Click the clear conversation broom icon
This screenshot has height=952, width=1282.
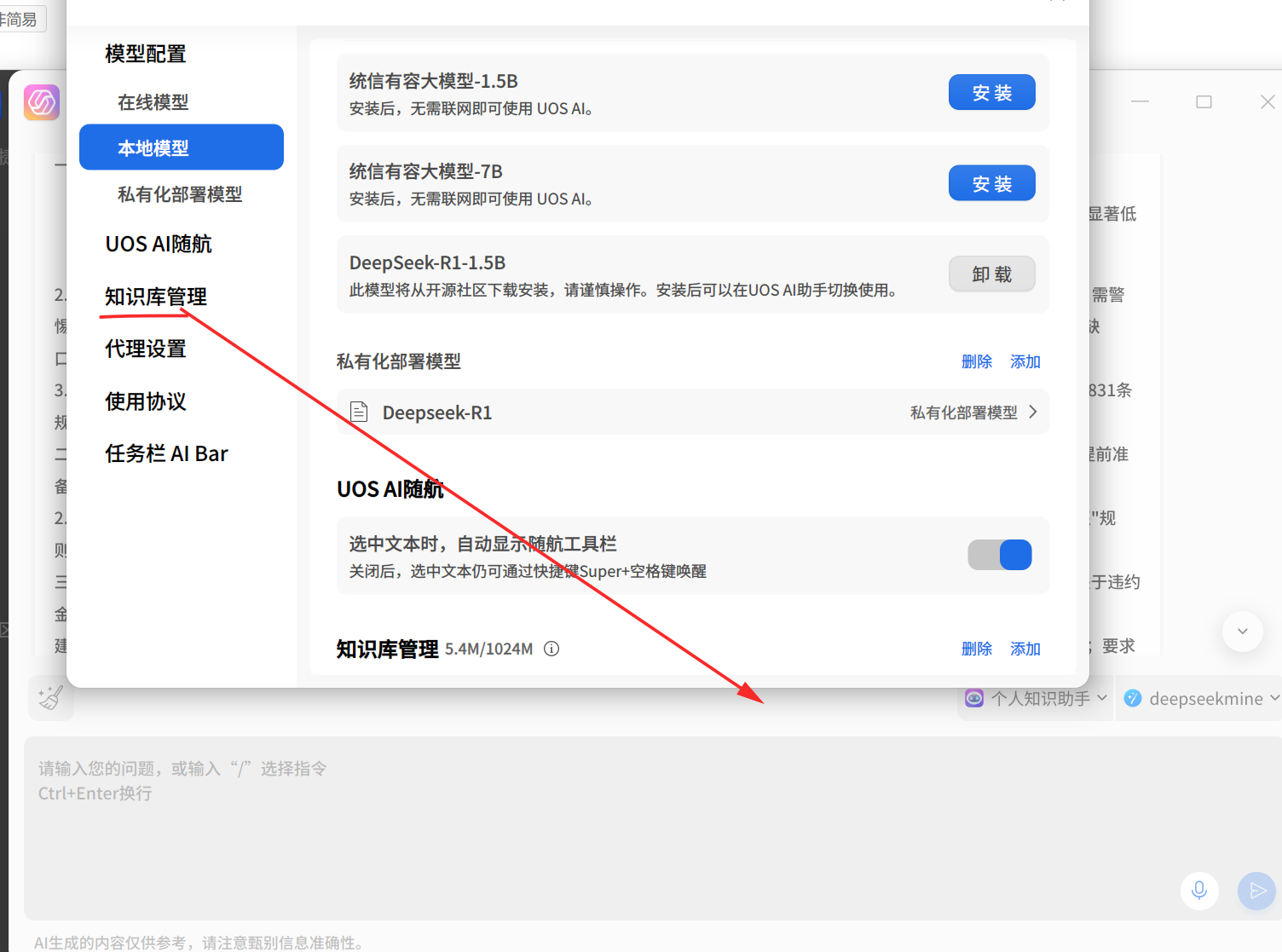tap(50, 698)
